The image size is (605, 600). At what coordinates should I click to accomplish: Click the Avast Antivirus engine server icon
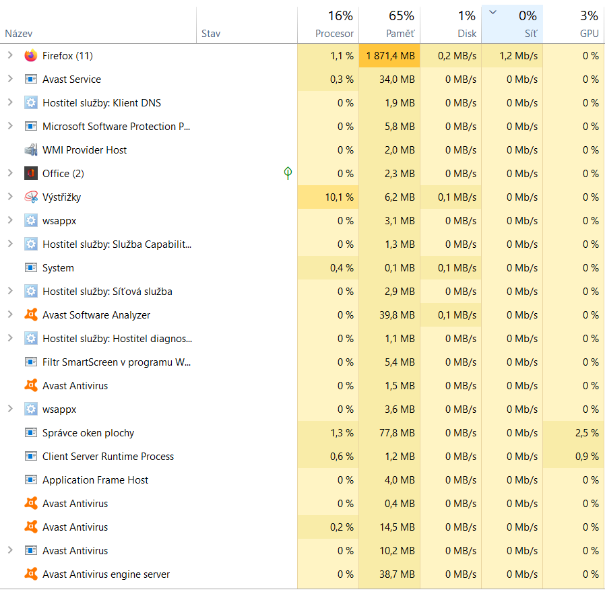[31, 574]
